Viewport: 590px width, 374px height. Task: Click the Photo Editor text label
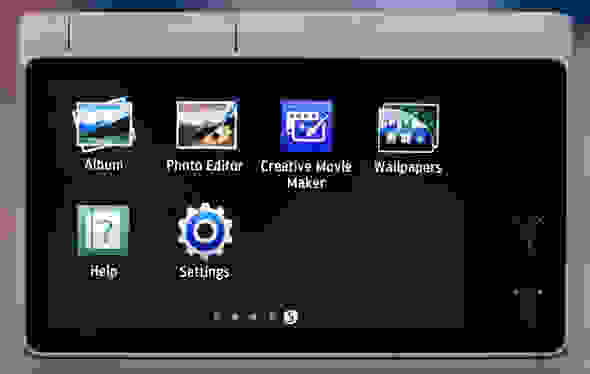tap(205, 165)
